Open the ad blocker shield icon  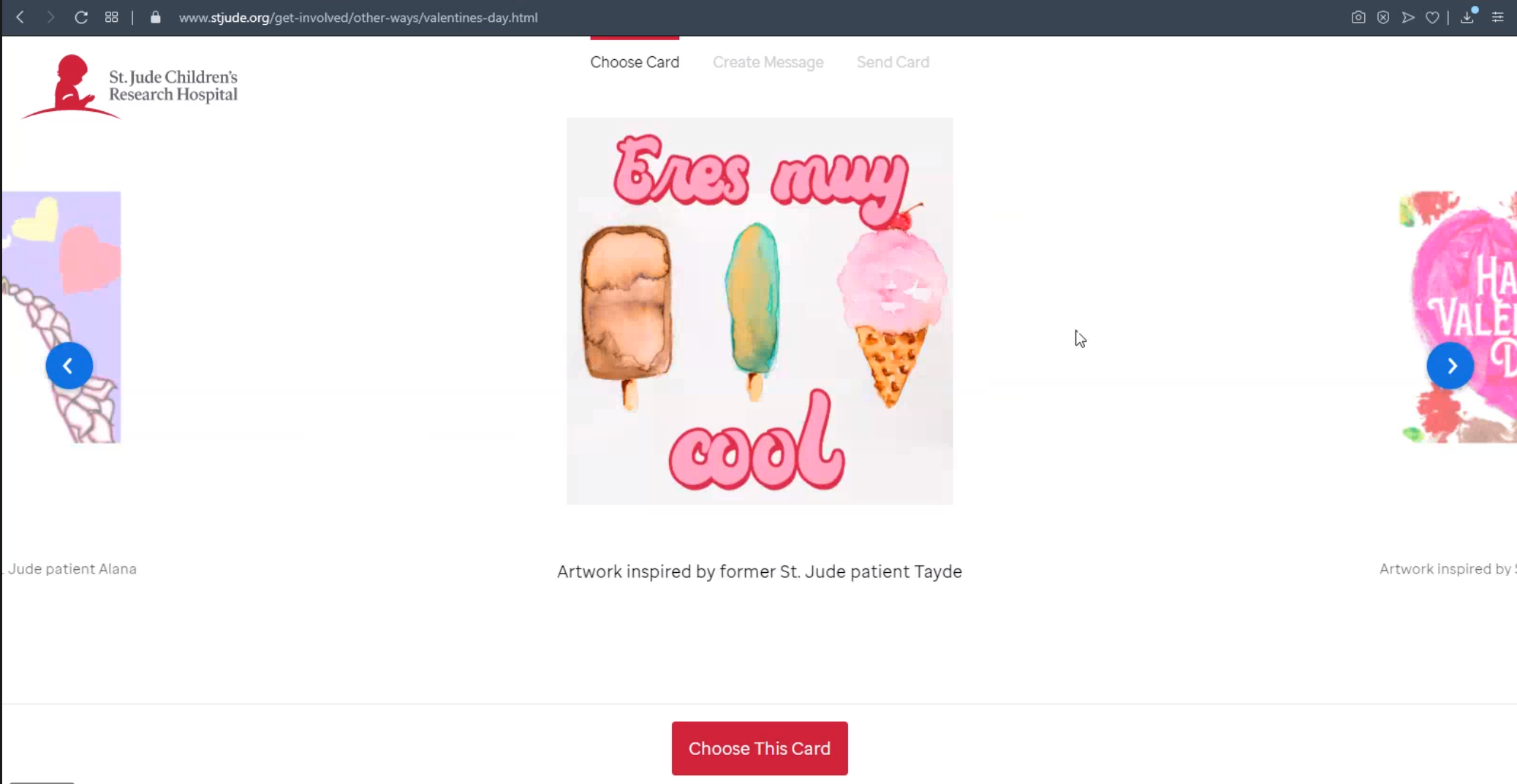tap(1383, 17)
